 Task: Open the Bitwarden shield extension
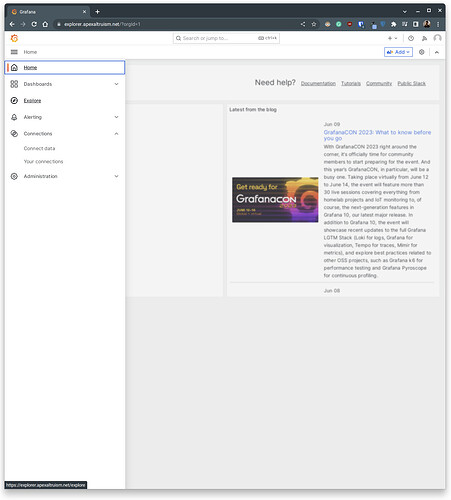[x=361, y=24]
